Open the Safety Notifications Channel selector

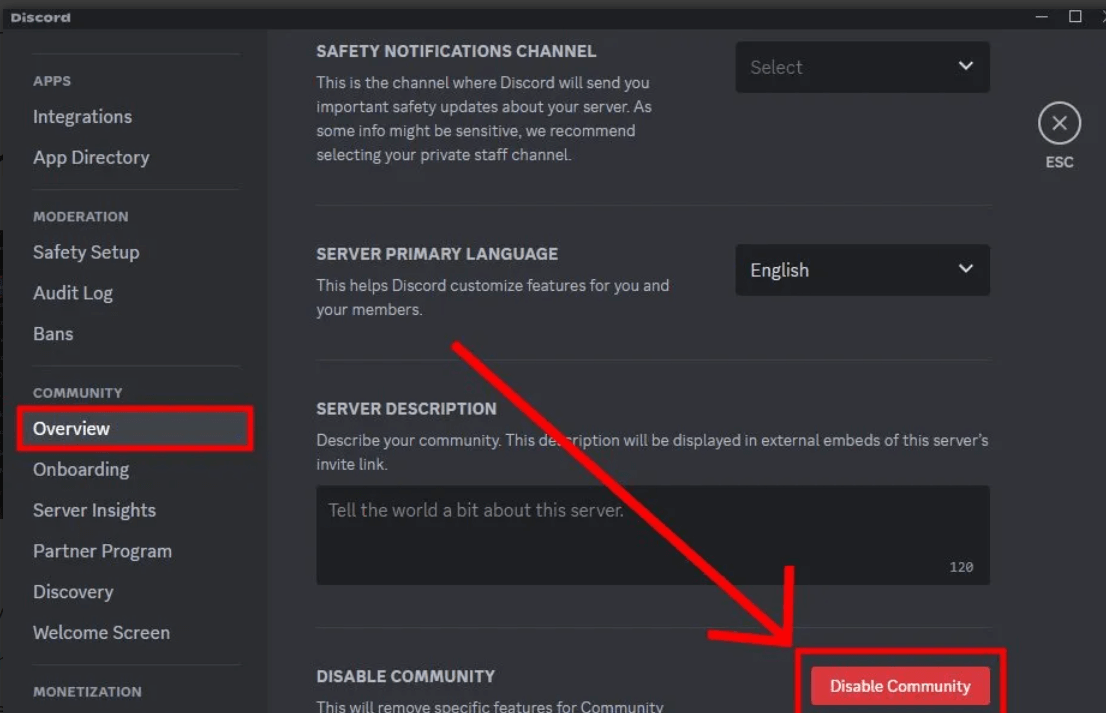(862, 67)
